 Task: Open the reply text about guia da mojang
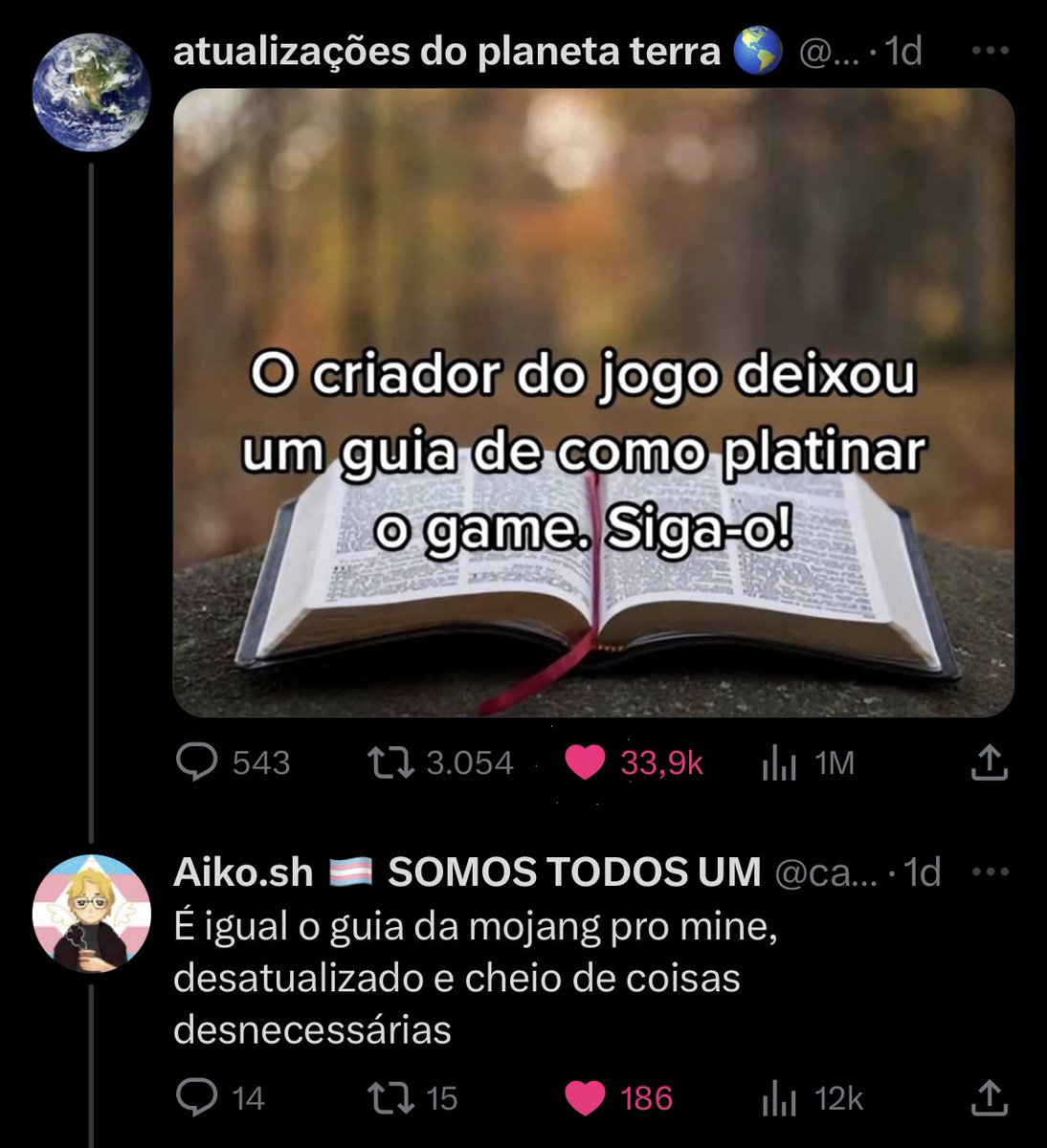[475, 979]
